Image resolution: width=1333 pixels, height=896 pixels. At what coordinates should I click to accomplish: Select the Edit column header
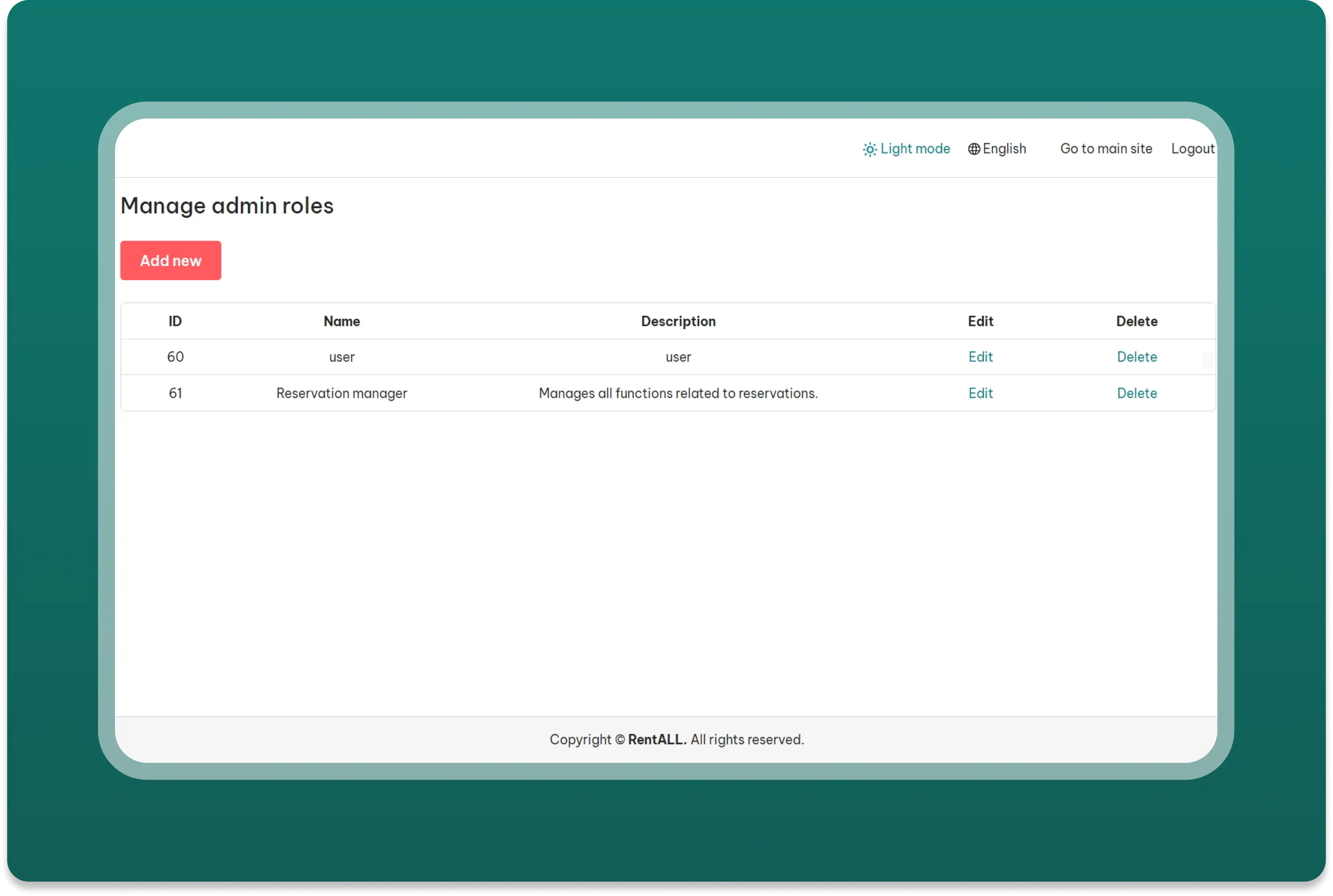(980, 321)
